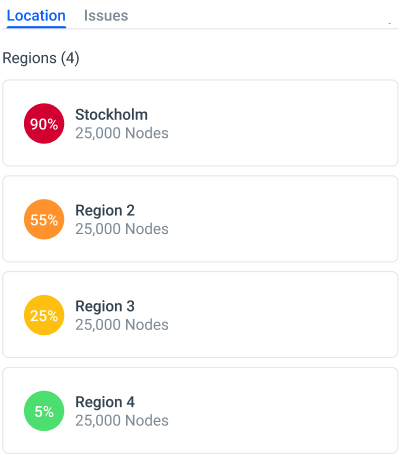Open the Stockholm region card
Viewport: 408px width, 466px height.
(x=200, y=123)
